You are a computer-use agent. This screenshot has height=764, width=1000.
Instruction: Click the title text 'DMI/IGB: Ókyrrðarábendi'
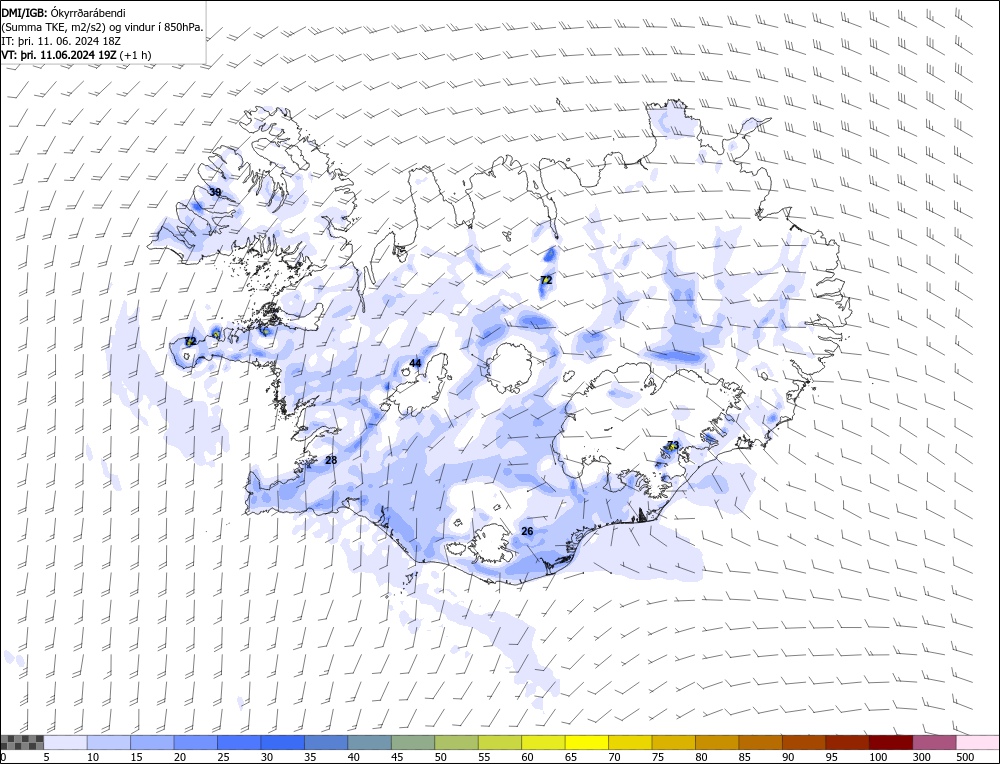pyautogui.click(x=64, y=13)
